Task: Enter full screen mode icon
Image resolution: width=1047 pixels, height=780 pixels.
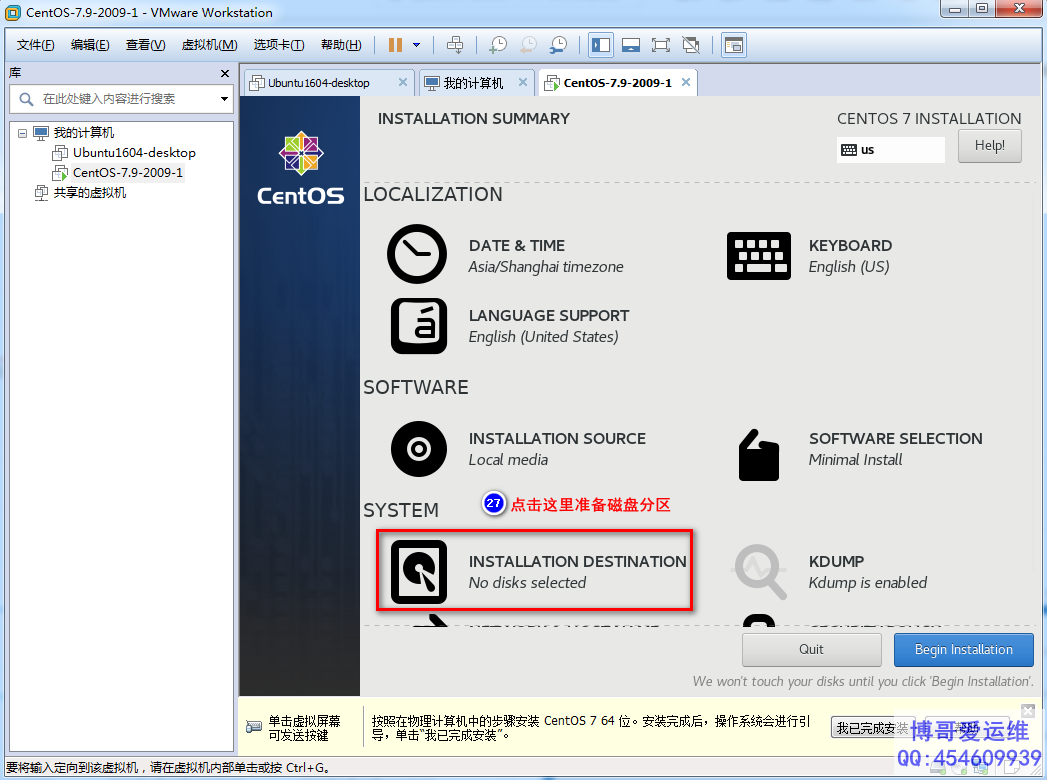Action: click(660, 45)
